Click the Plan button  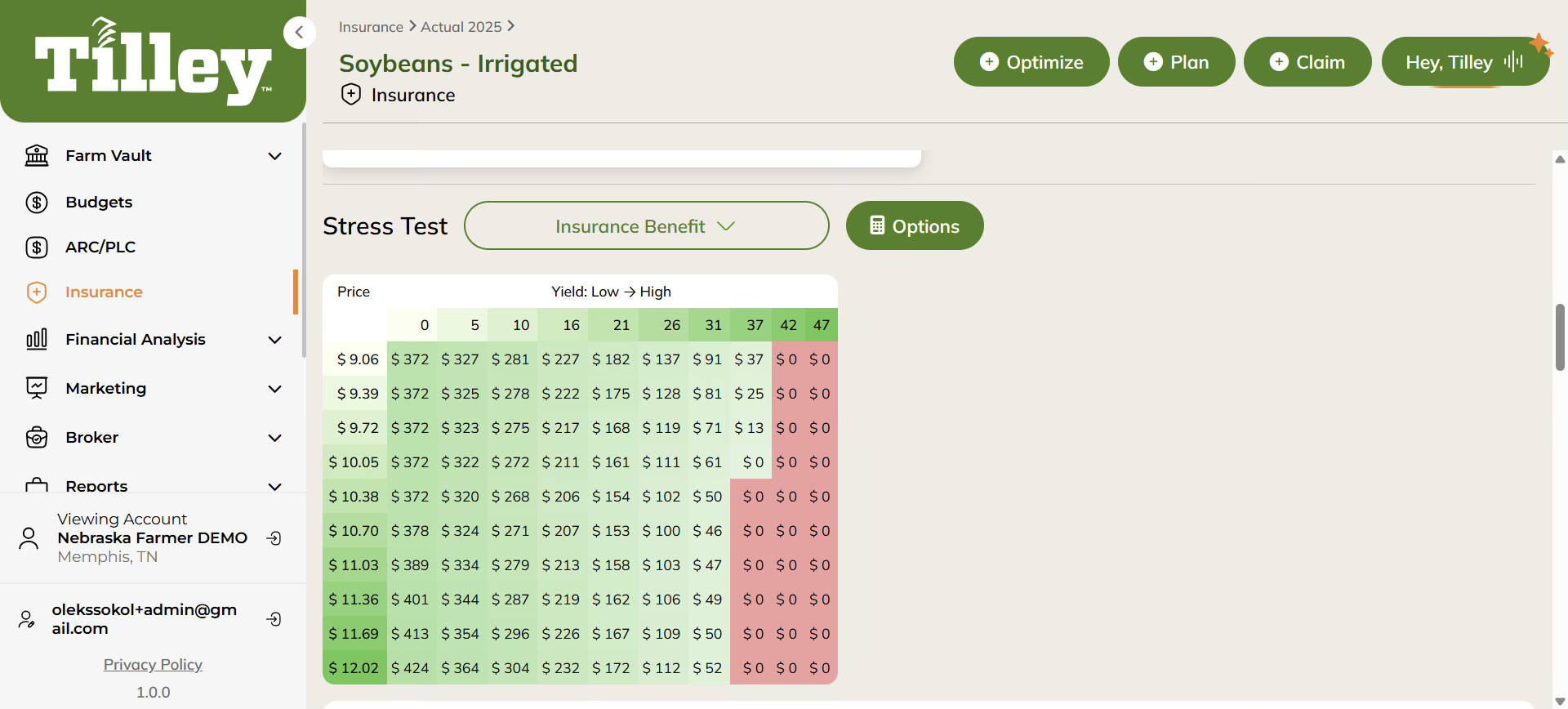[1176, 61]
